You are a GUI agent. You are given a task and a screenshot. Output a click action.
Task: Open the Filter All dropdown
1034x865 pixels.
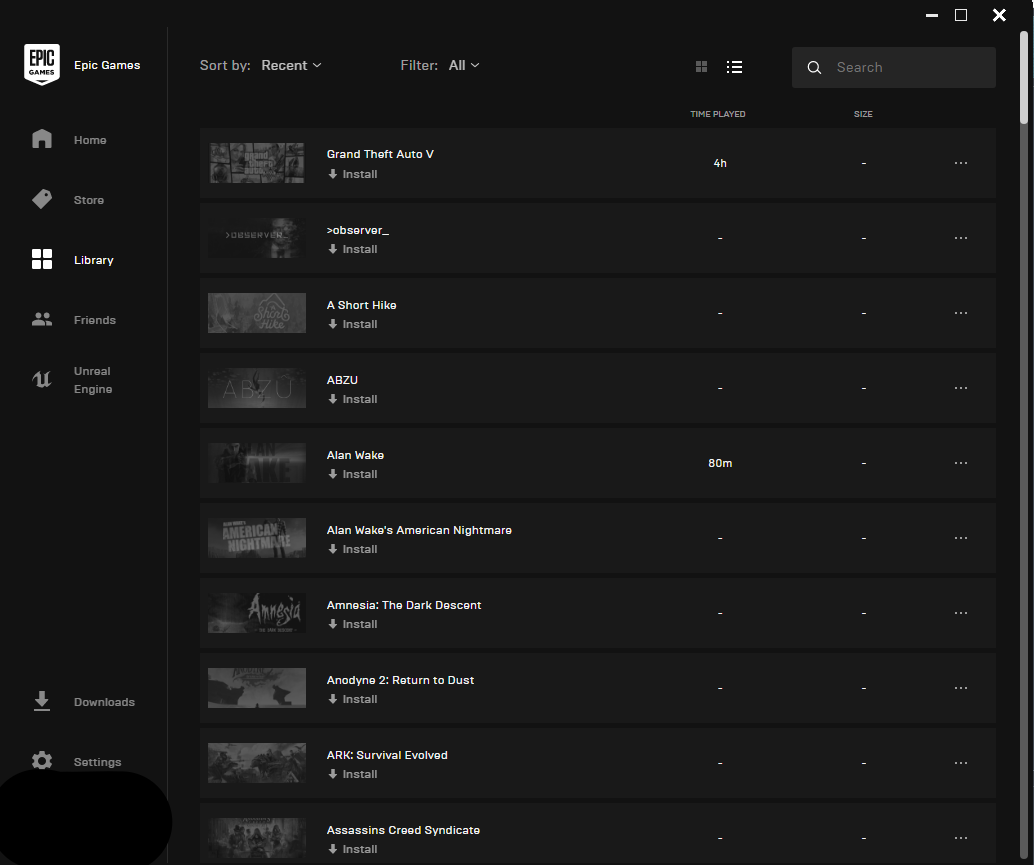[x=464, y=65]
